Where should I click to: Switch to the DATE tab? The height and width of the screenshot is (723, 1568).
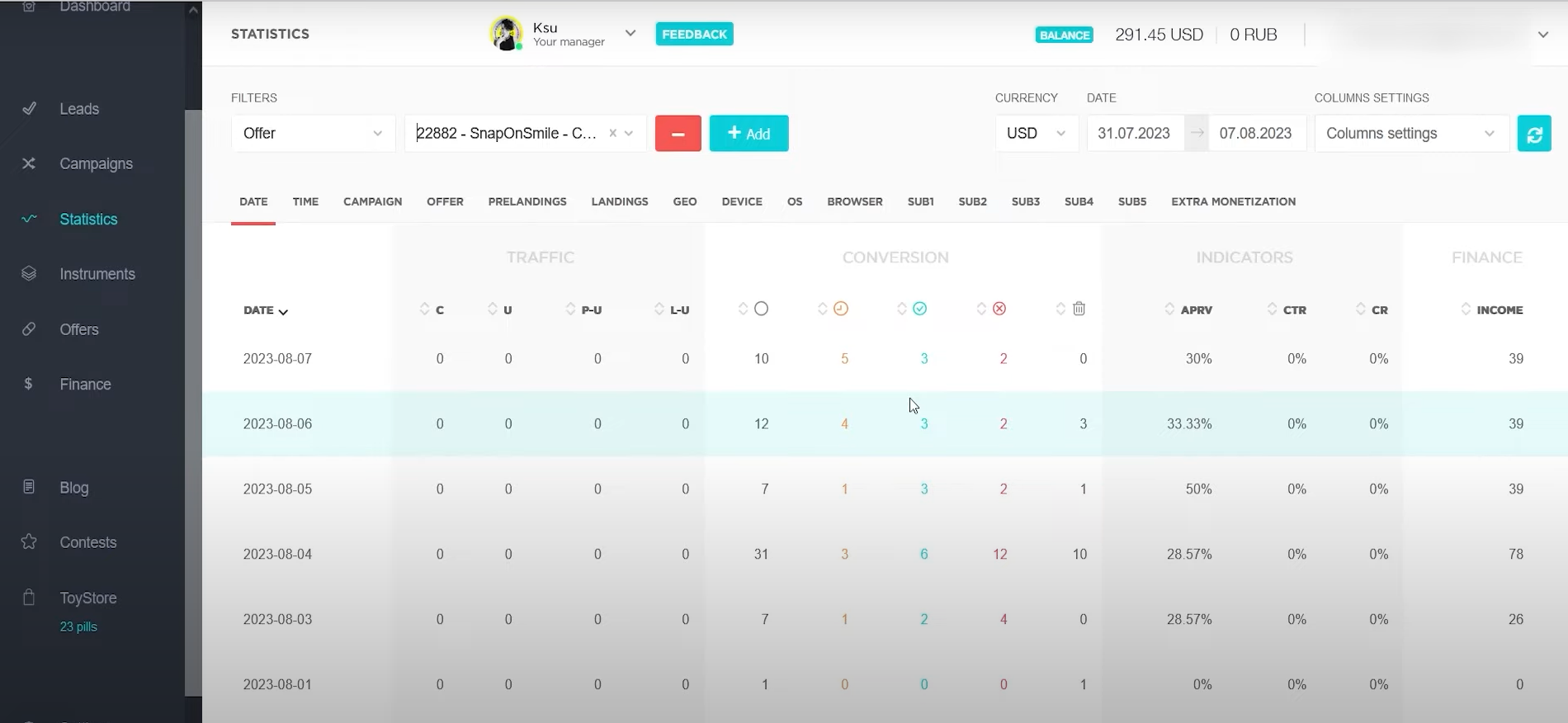[253, 201]
